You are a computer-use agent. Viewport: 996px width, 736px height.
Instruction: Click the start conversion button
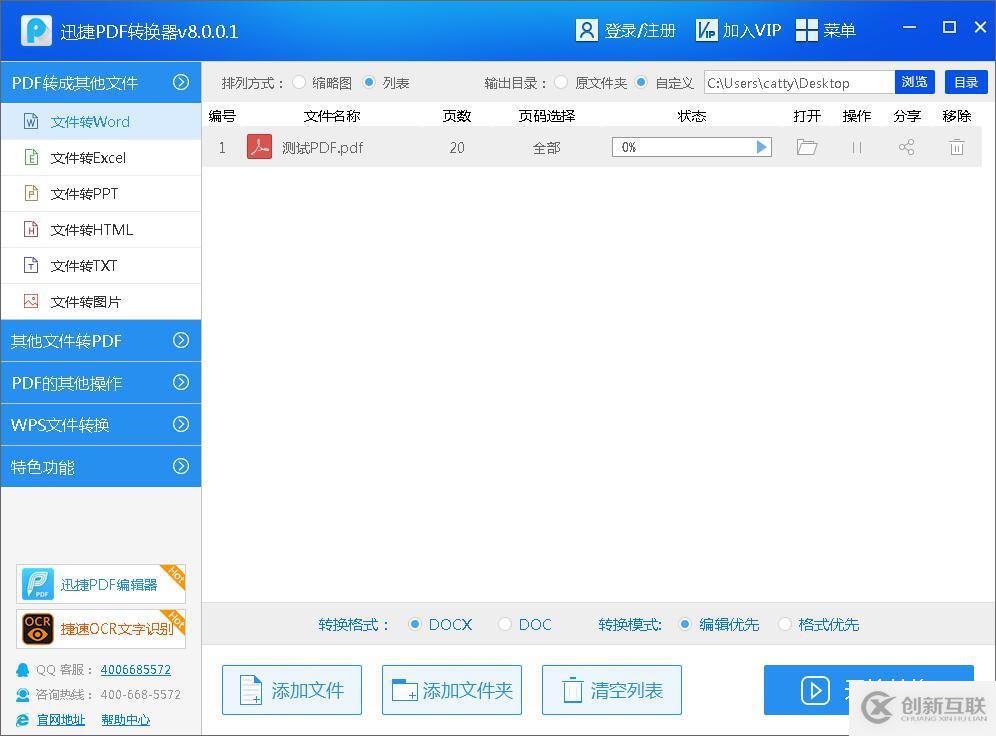click(x=868, y=690)
